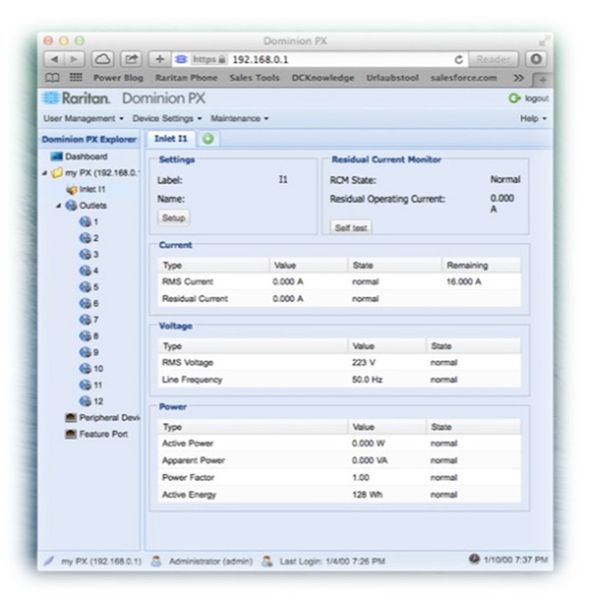Open the Urlaubstool bookmark

pos(392,78)
